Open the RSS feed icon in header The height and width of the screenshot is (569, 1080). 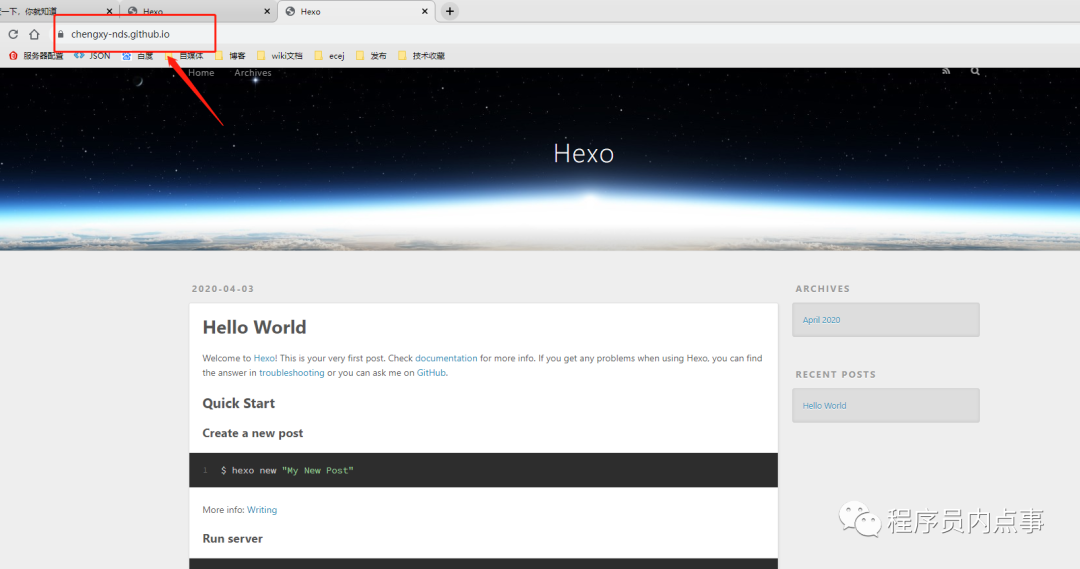(x=946, y=71)
